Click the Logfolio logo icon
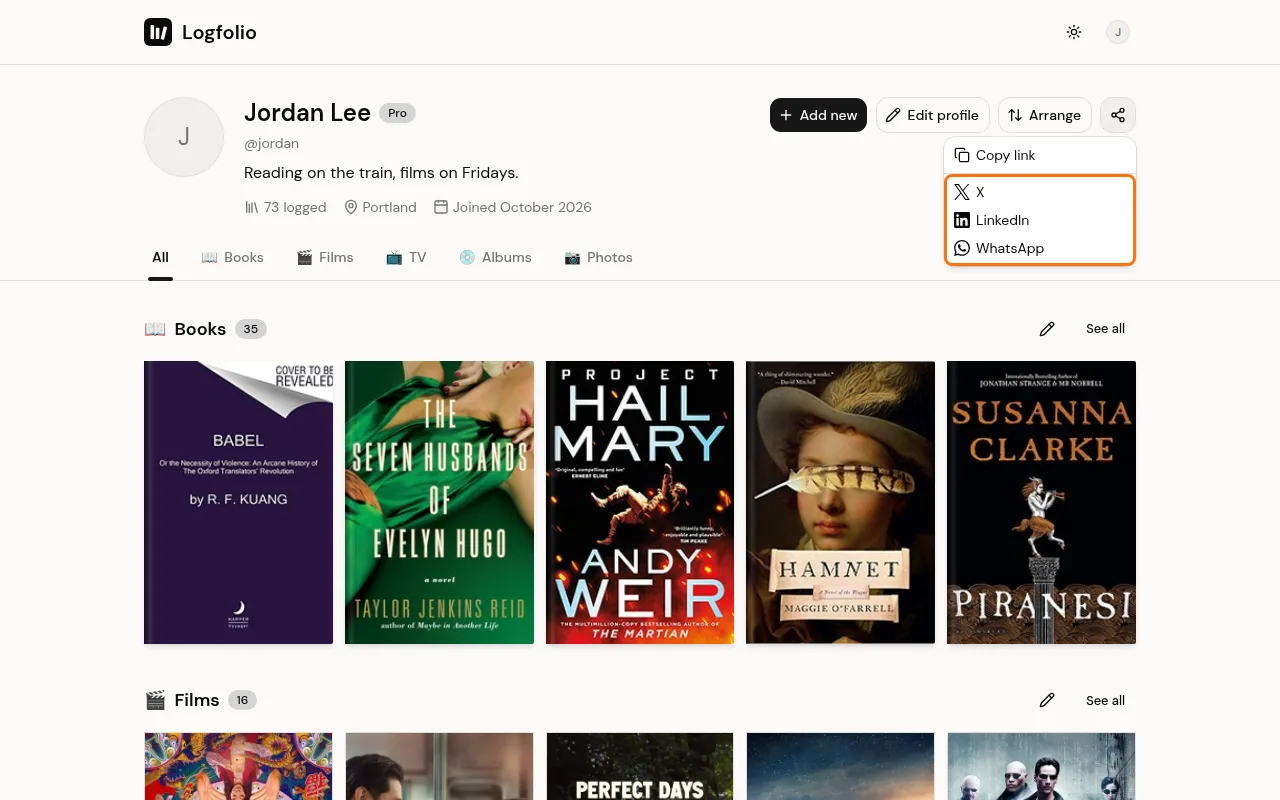Screen dimensions: 1280x800 point(158,32)
